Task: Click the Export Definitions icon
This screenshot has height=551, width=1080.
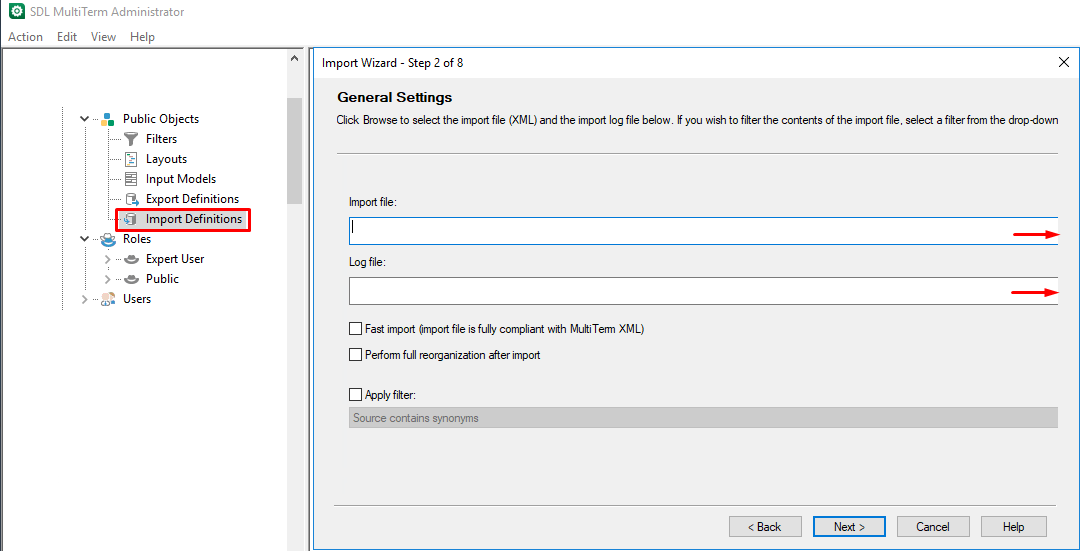Action: tap(131, 199)
